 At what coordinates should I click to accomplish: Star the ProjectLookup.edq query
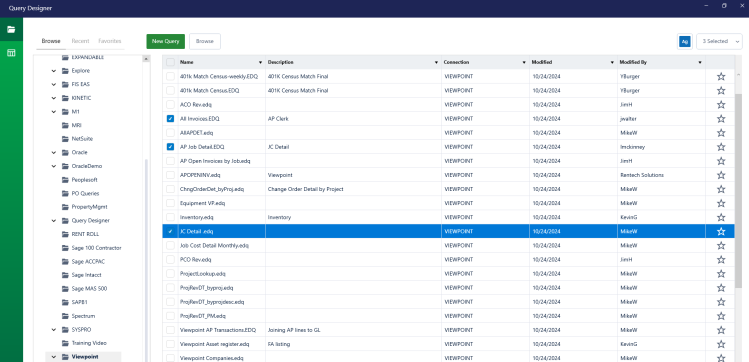coord(721,274)
